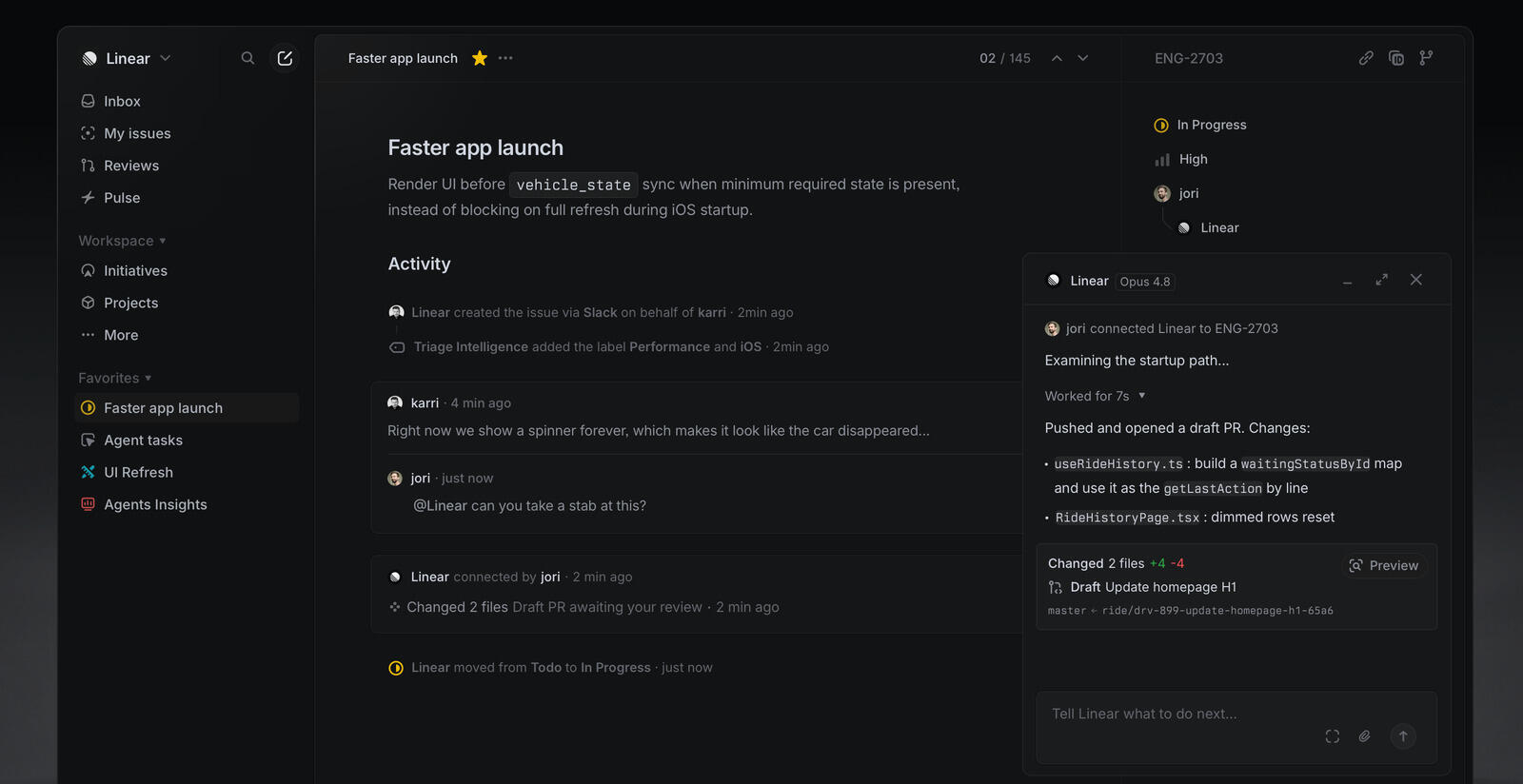Click the branch name ride/drv-899-update-homepage-h1-65a6
This screenshot has width=1523, height=784.
[1217, 611]
